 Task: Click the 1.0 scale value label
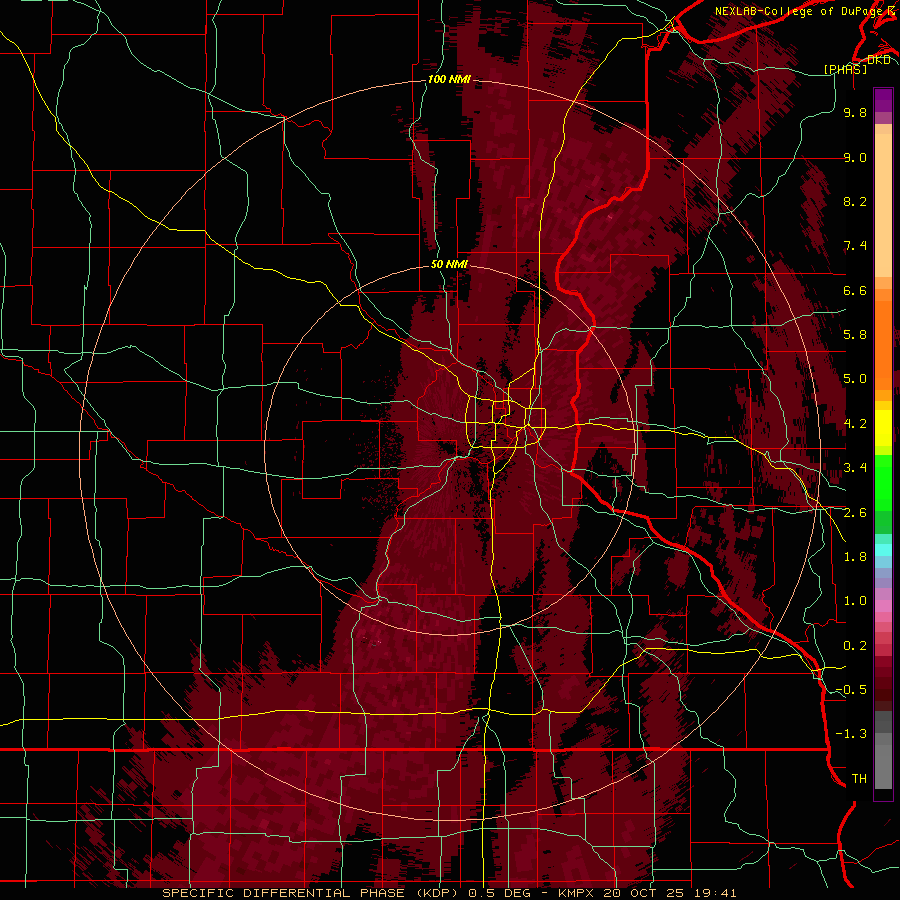click(855, 601)
